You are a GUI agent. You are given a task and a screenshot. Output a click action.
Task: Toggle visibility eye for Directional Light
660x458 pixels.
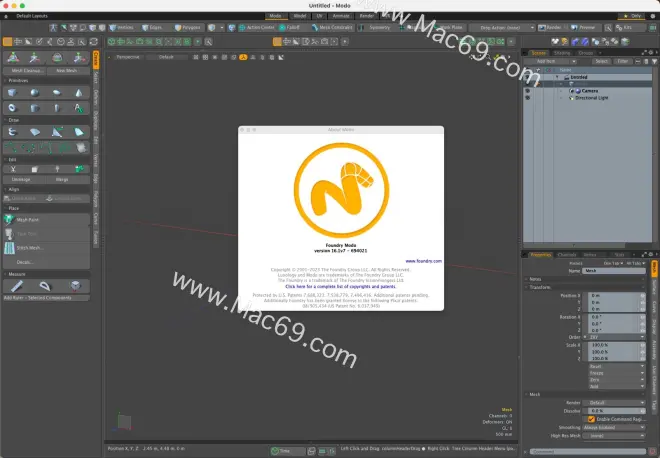(528, 97)
